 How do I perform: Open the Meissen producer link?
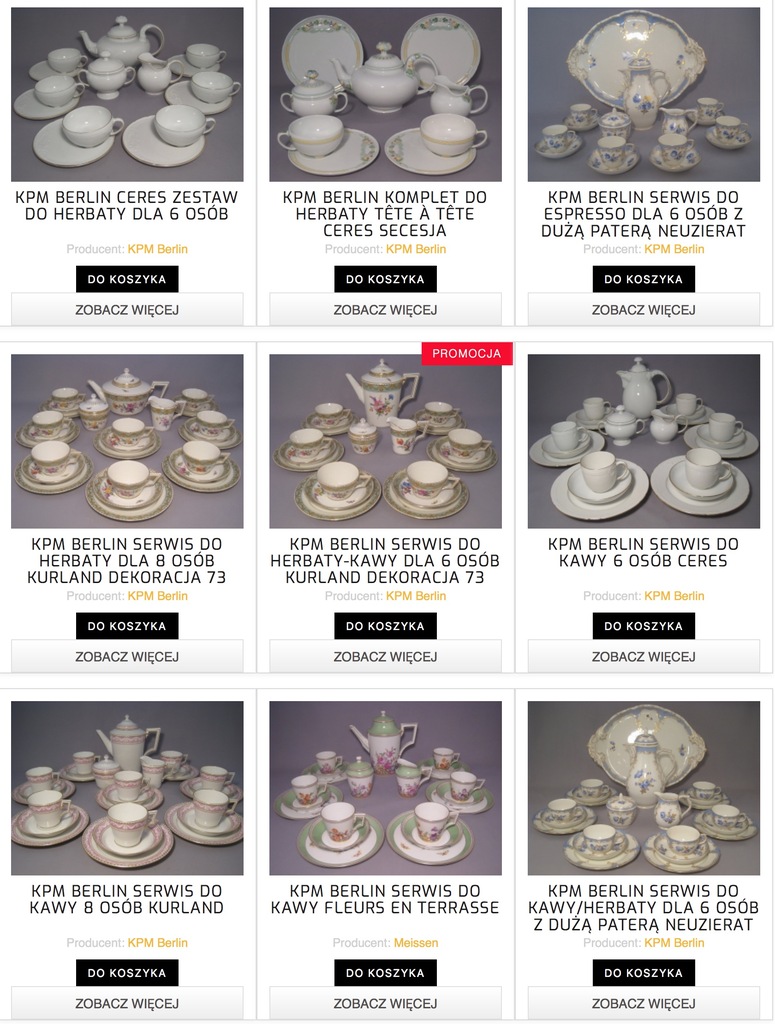click(x=416, y=942)
